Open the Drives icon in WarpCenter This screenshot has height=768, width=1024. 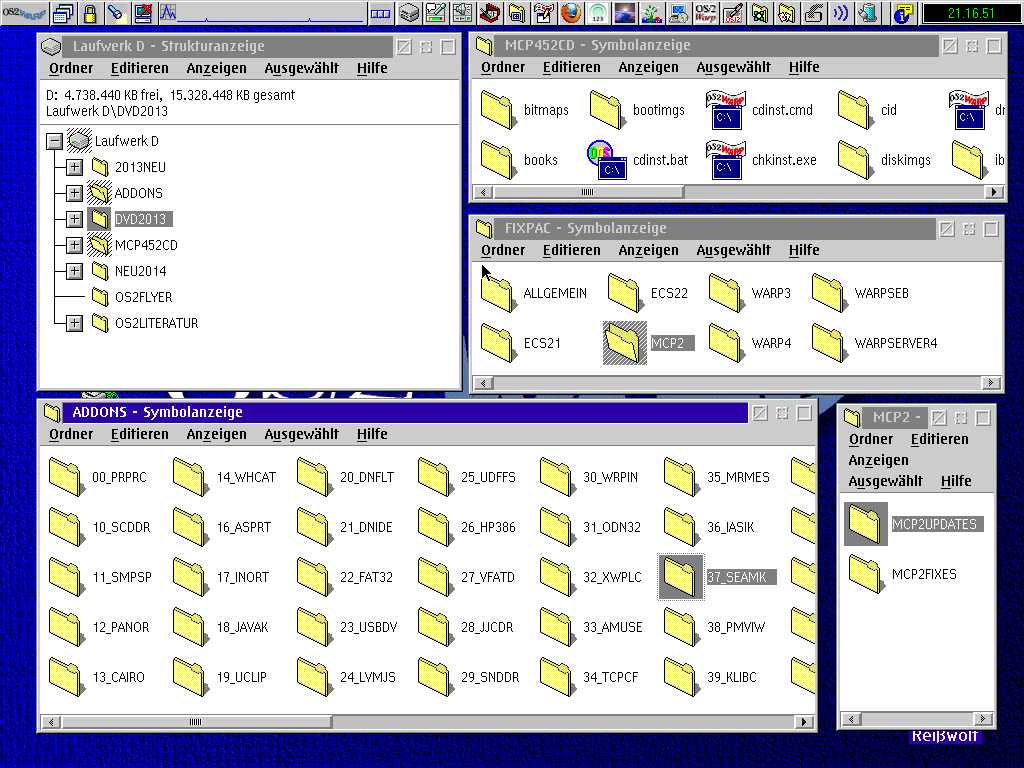pos(409,13)
